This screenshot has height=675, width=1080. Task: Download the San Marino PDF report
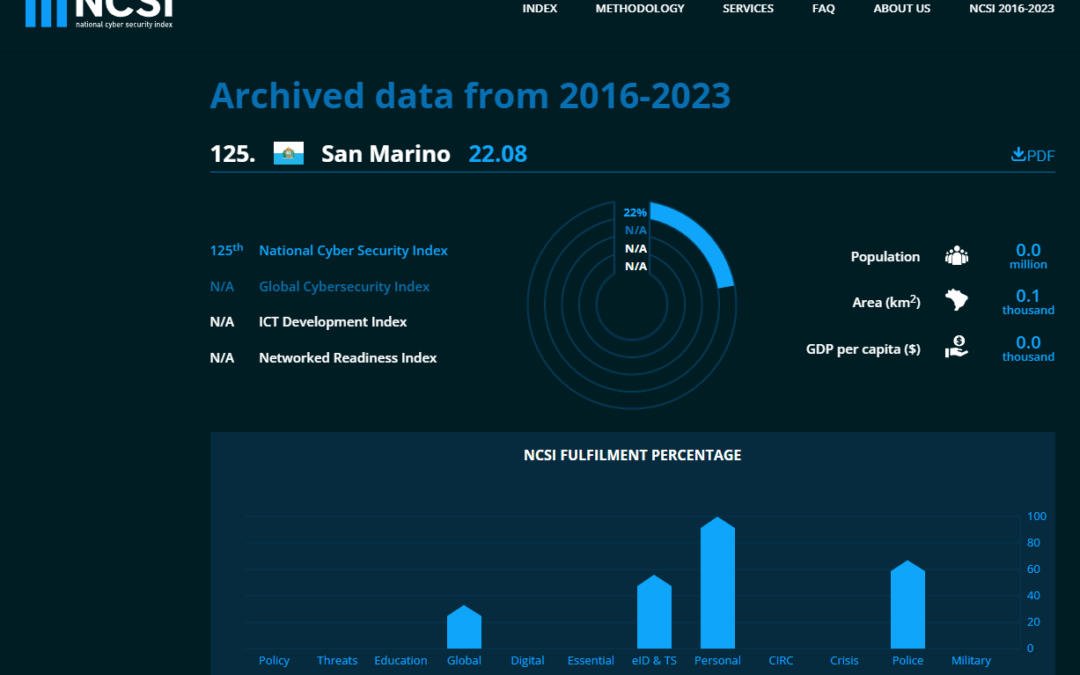click(x=1032, y=155)
